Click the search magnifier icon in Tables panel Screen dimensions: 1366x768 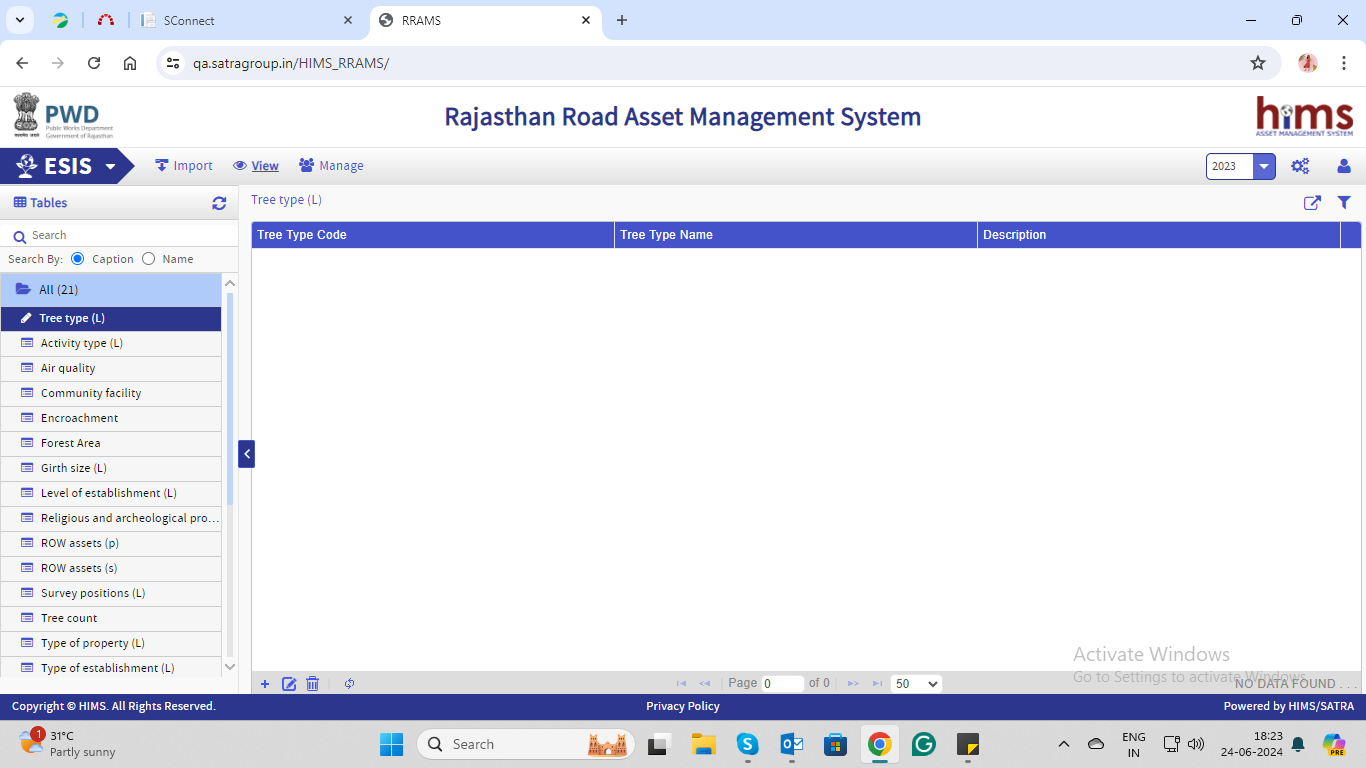[x=19, y=237]
